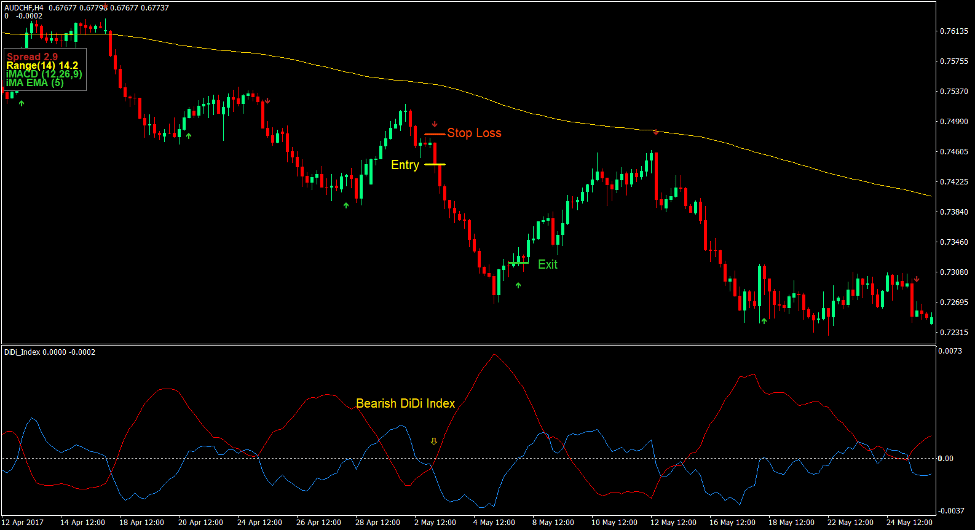
Task: Click the green buy arrow near 28 Apr
Action: 346,204
